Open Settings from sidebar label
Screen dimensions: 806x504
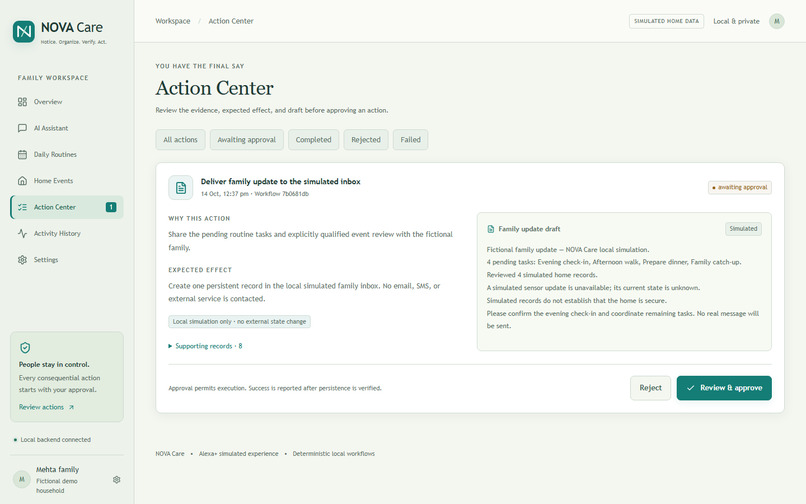pyautogui.click(x=46, y=260)
